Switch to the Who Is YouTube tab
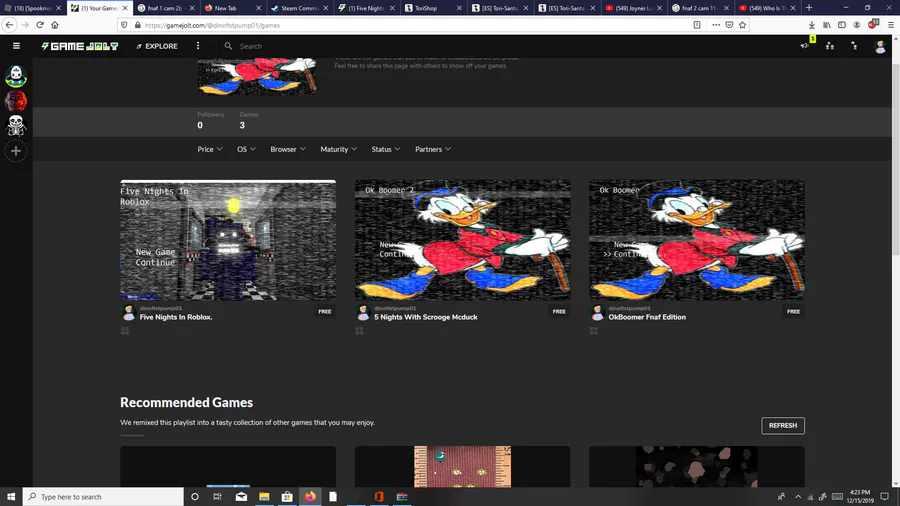Image resolution: width=900 pixels, height=506 pixels. coord(767,8)
